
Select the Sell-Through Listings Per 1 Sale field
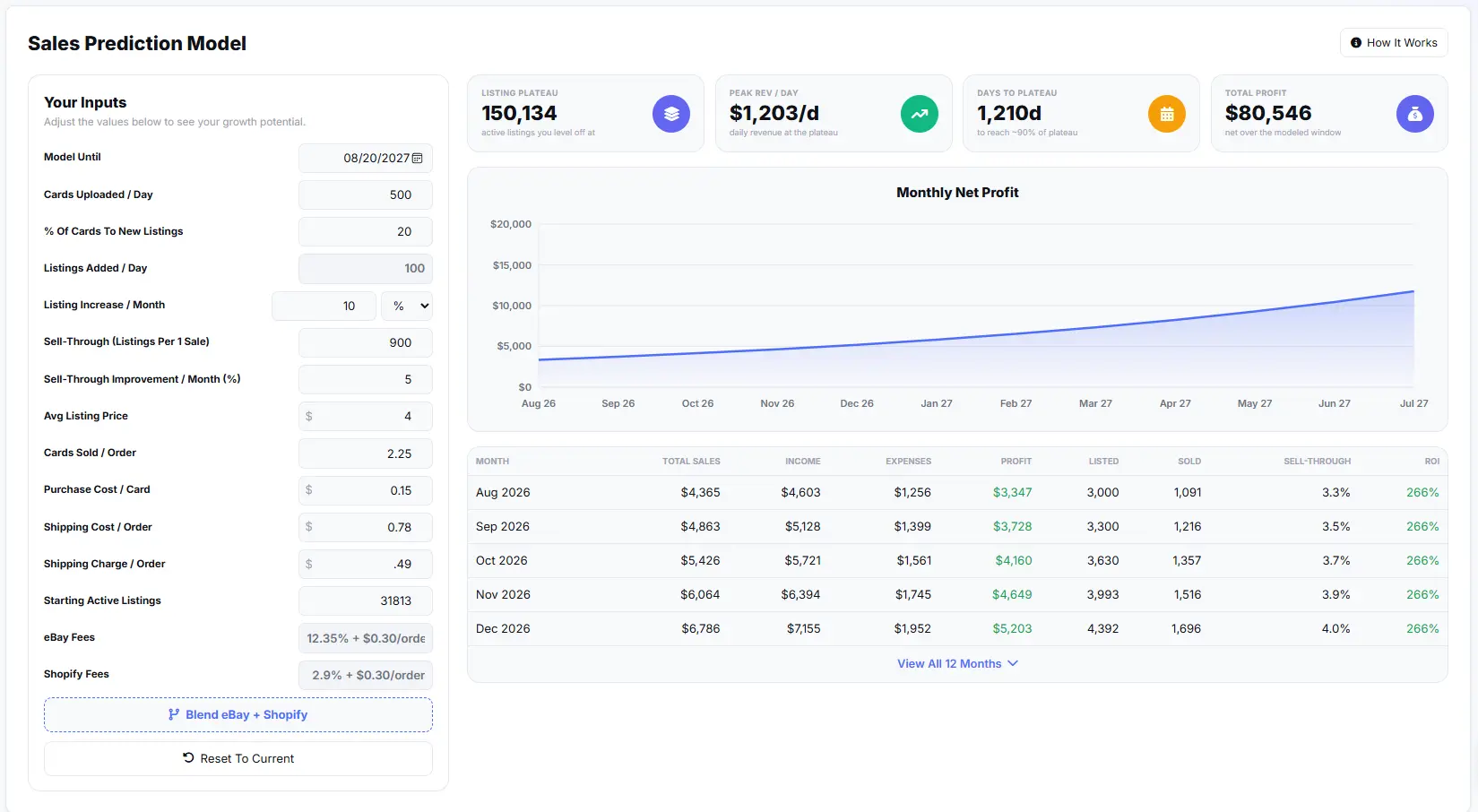tap(366, 342)
